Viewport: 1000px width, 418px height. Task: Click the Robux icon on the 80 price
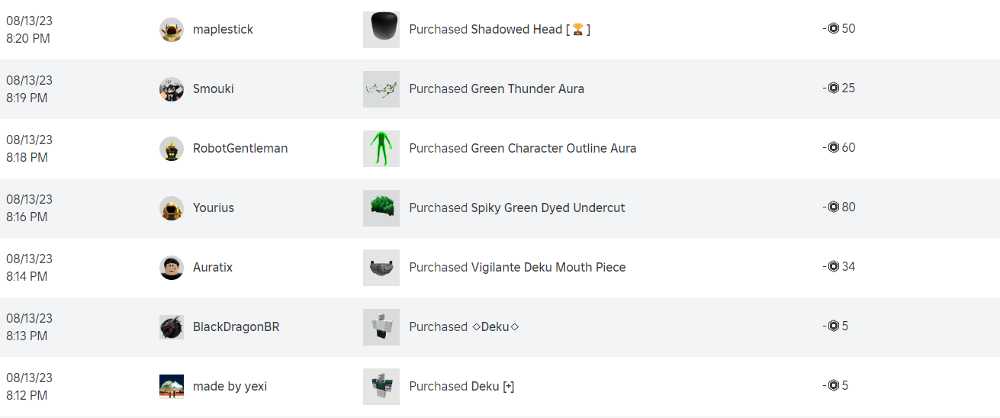point(833,208)
